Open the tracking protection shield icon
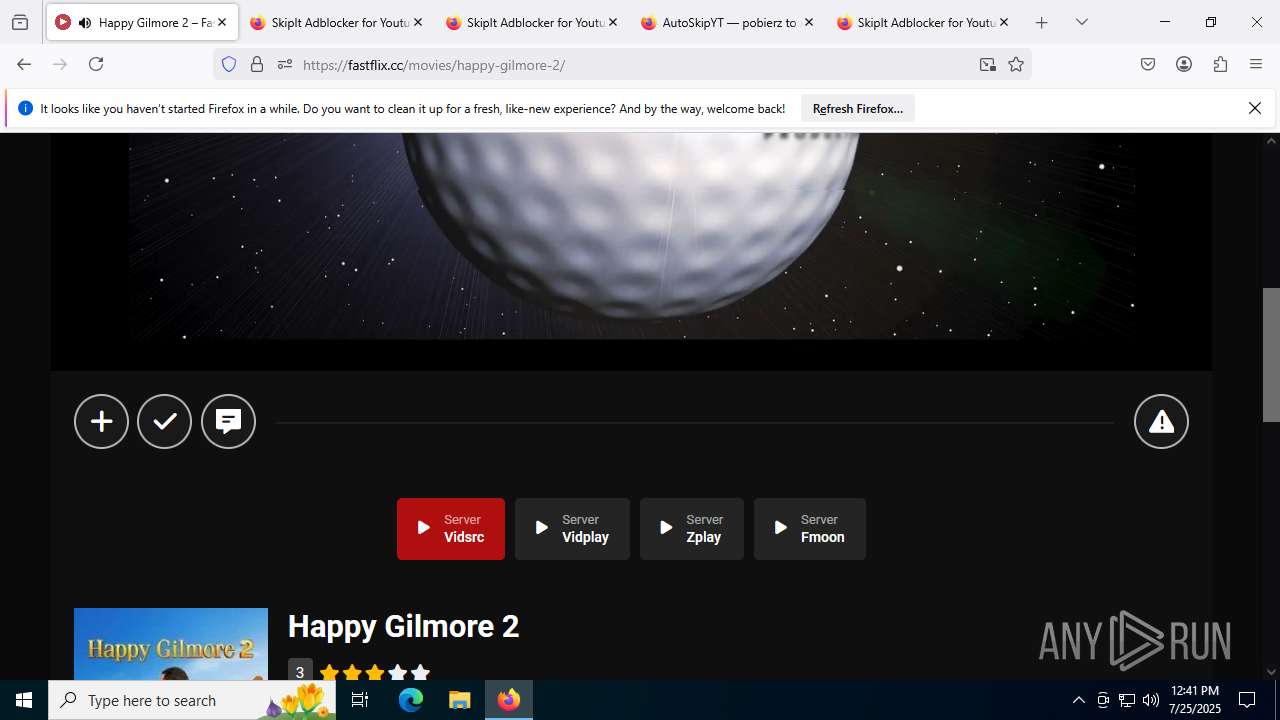Viewport: 1280px width, 720px height. point(229,64)
